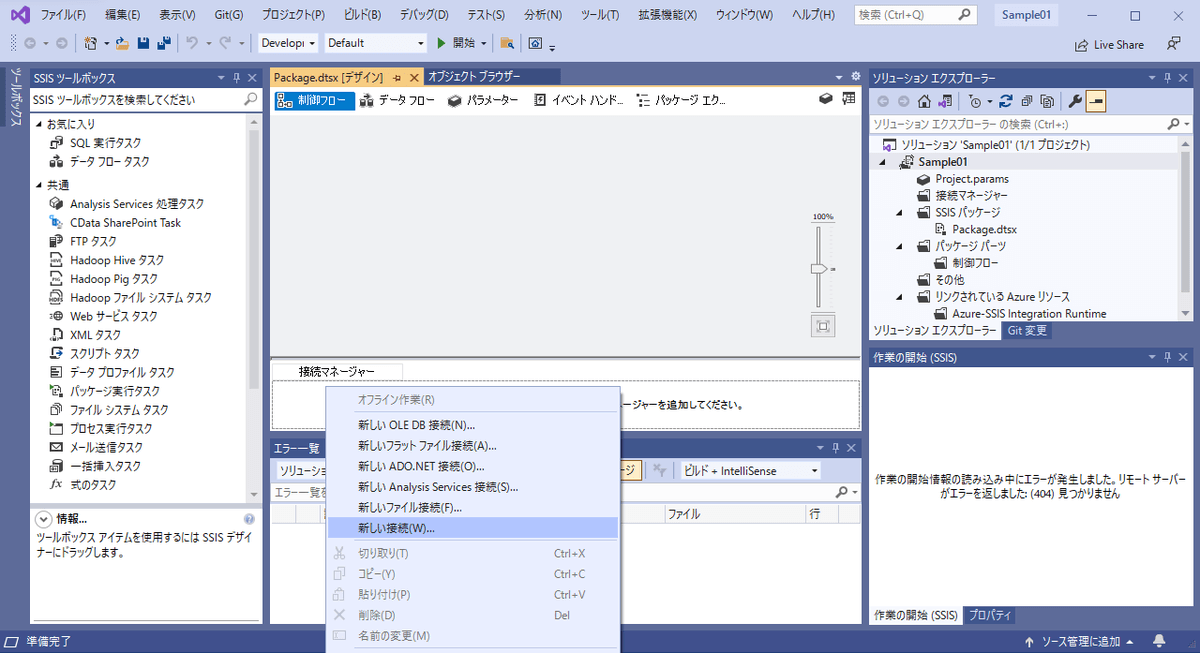
Task: Click the feedback icon next to Live Share
Action: pyautogui.click(x=1173, y=44)
